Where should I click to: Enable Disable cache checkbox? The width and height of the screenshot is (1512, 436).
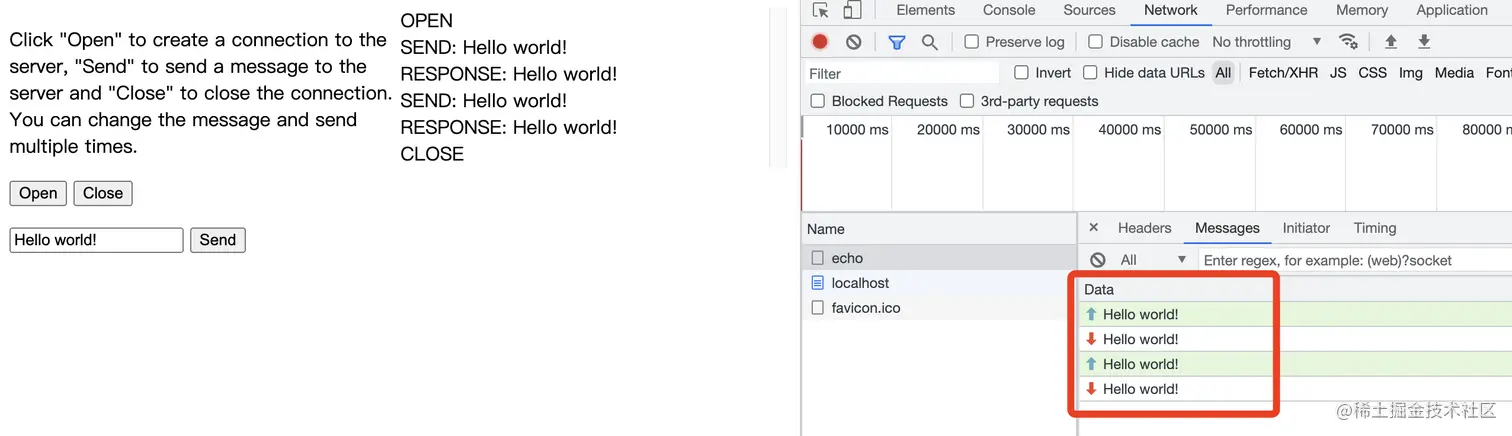point(1095,42)
